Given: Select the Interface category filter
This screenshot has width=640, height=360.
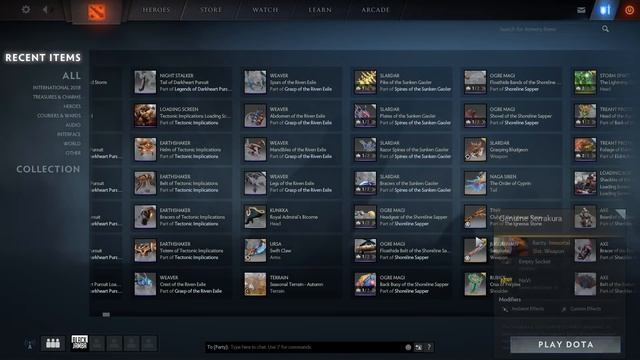Looking at the screenshot, I should pyautogui.click(x=69, y=134).
